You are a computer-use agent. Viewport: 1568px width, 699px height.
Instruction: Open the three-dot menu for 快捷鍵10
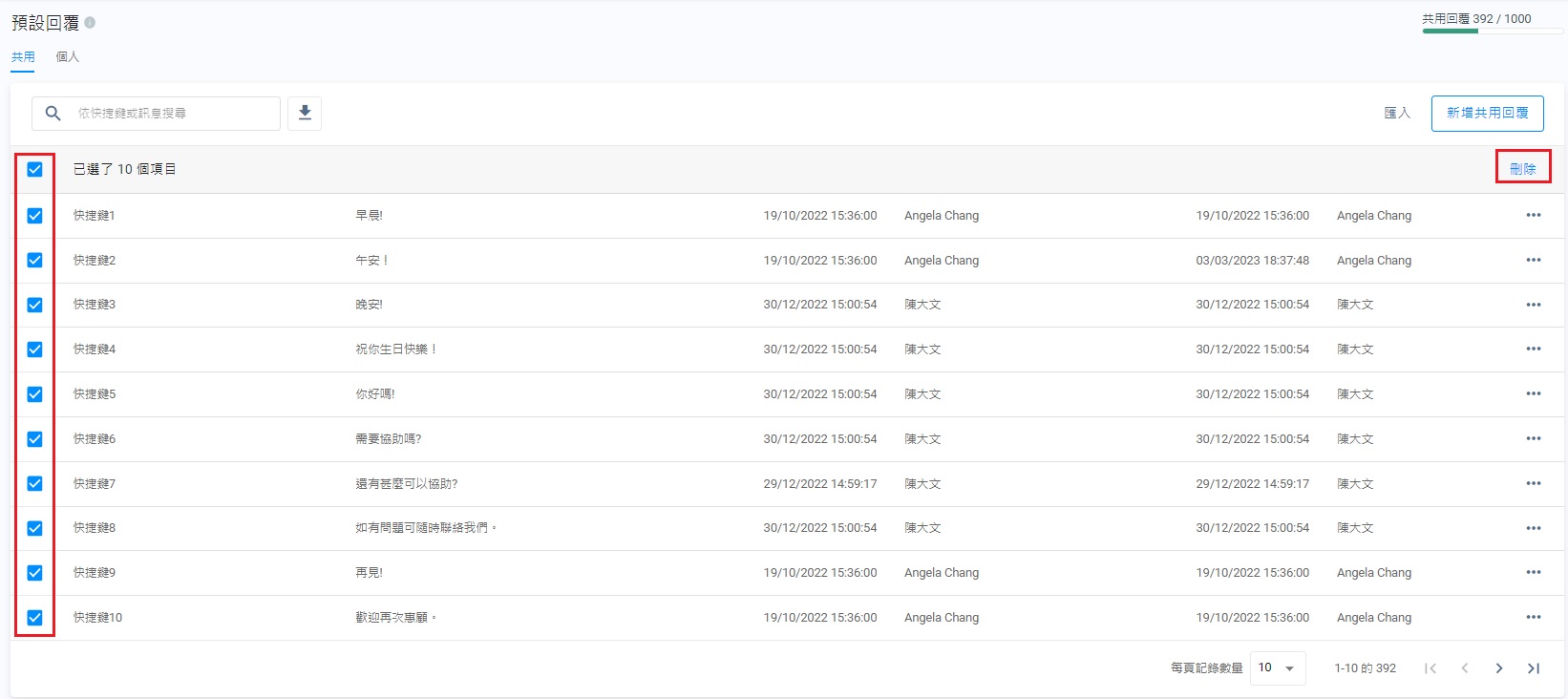pyautogui.click(x=1533, y=617)
